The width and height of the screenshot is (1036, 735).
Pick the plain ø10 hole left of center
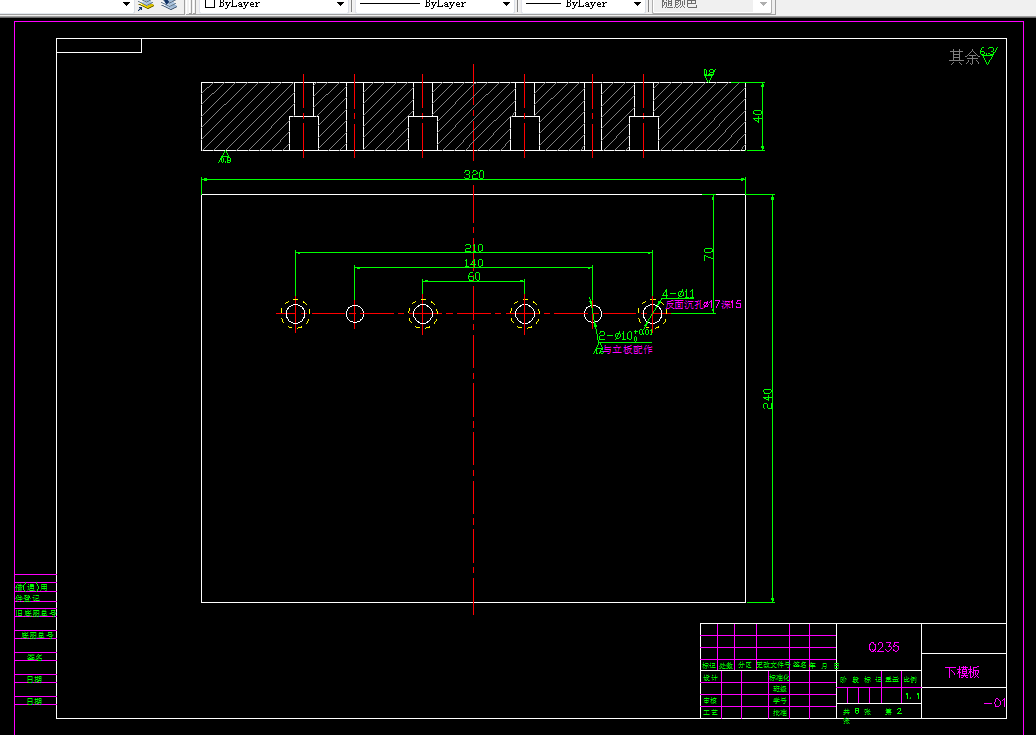click(x=355, y=313)
